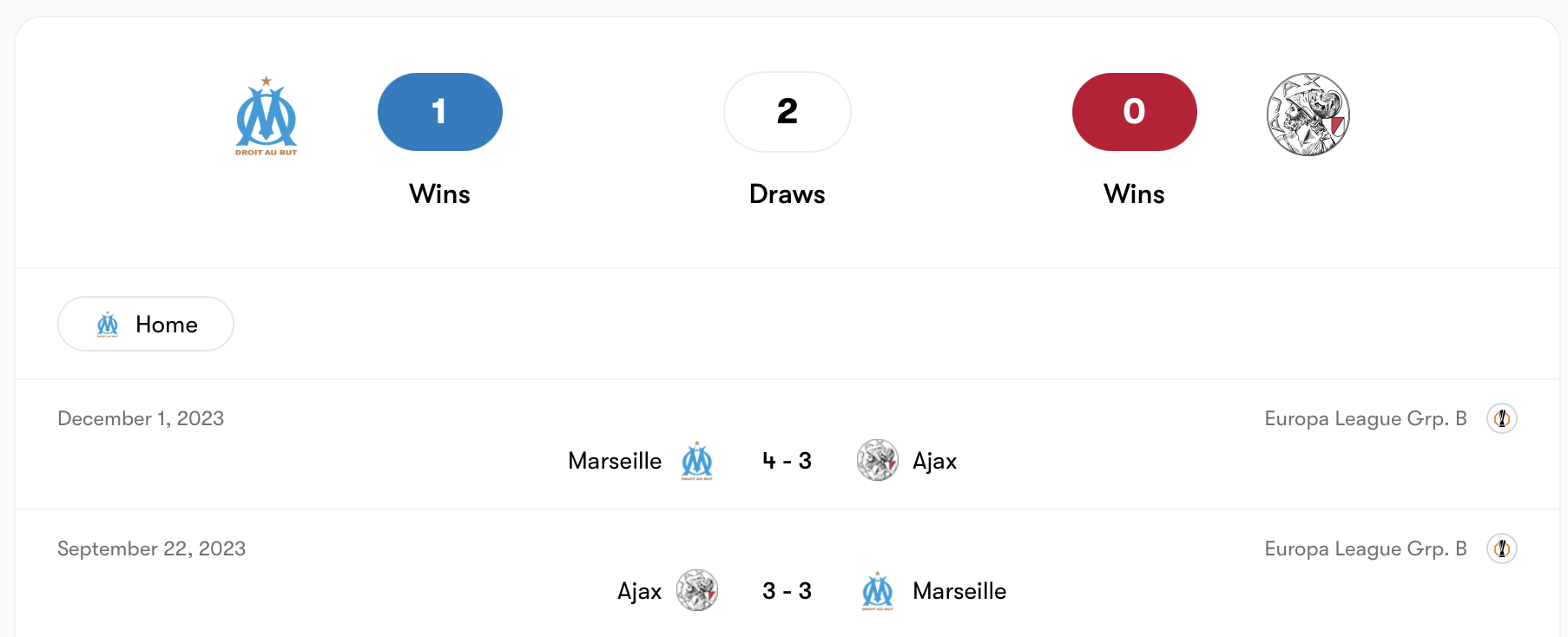Click Ajax team name in September match

pos(639,591)
